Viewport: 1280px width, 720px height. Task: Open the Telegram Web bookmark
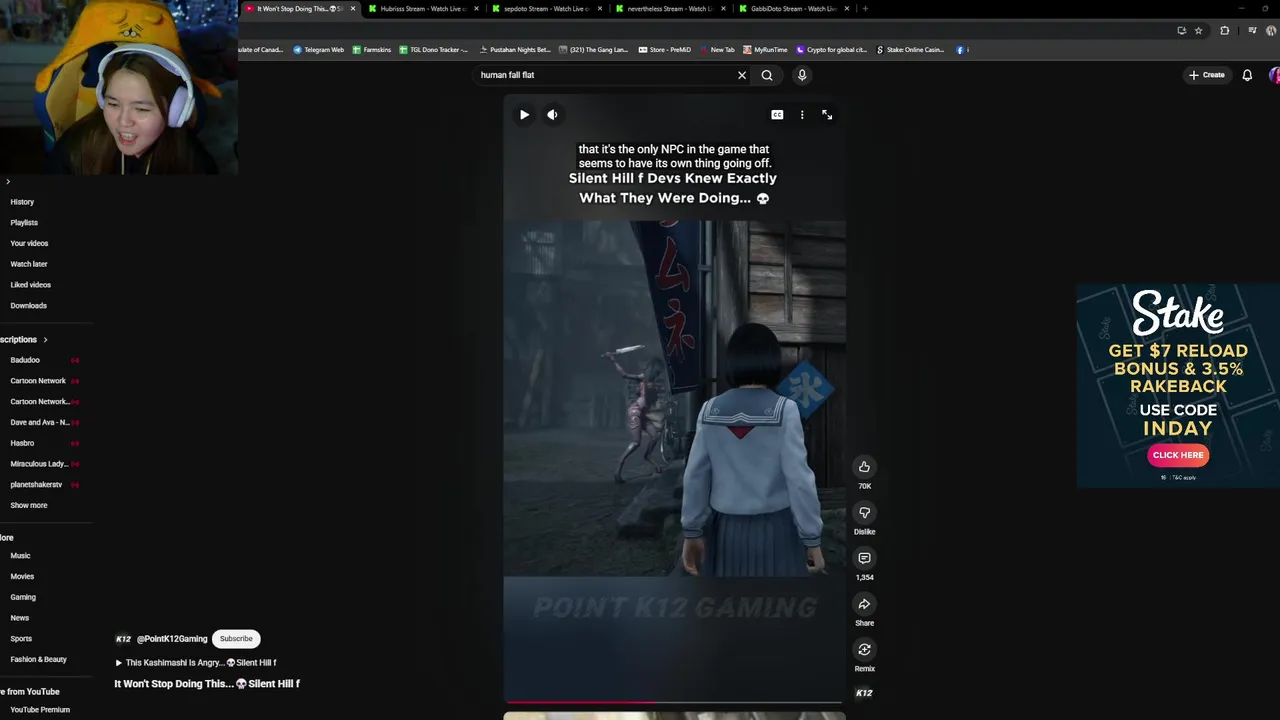point(318,50)
